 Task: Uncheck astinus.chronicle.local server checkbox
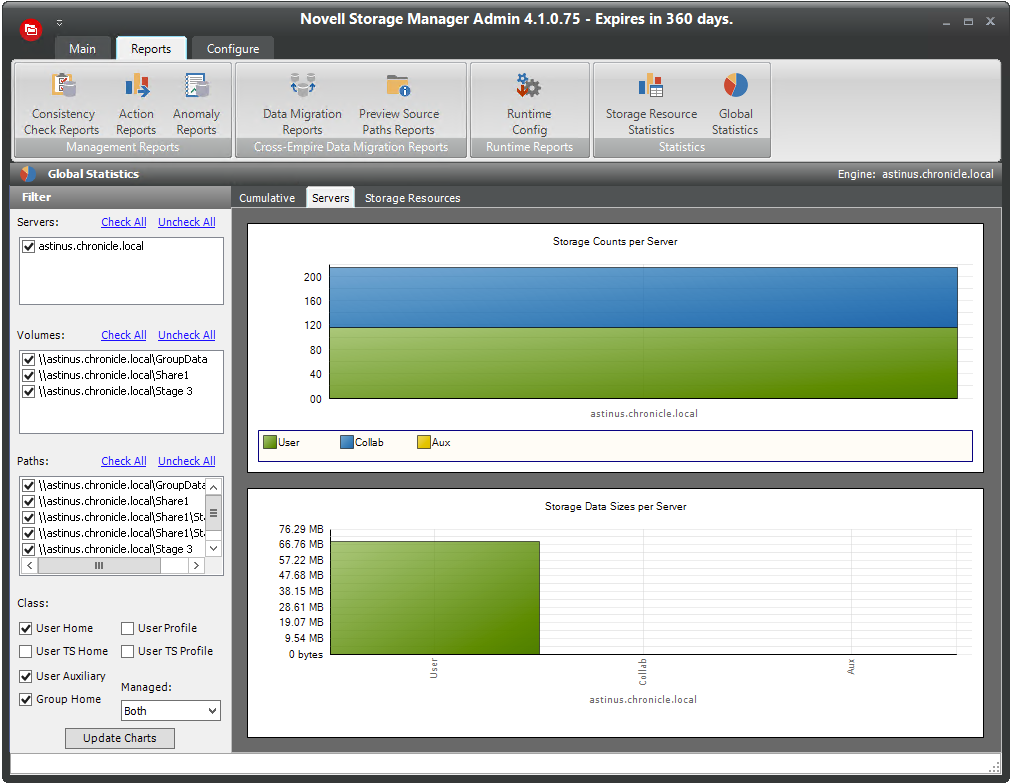tap(28, 246)
